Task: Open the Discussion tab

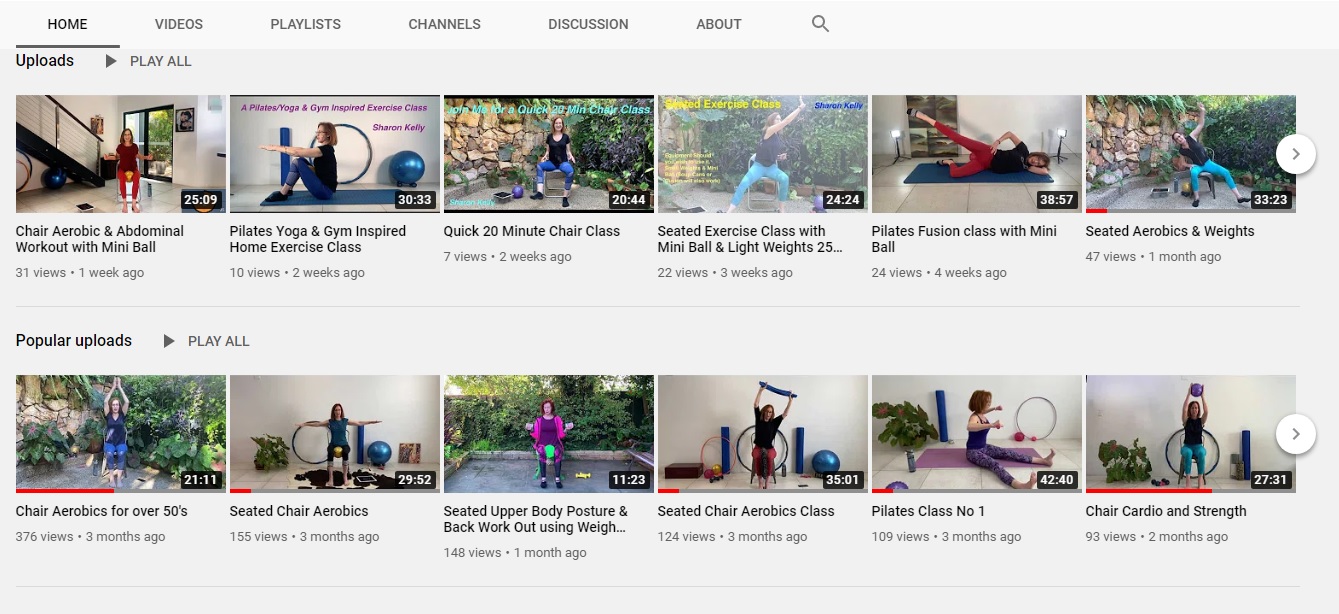Action: pos(588,24)
